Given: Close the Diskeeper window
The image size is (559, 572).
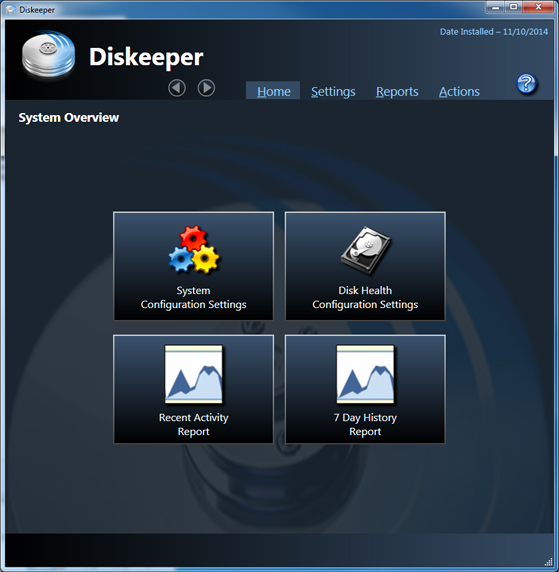Looking at the screenshot, I should 538,7.
